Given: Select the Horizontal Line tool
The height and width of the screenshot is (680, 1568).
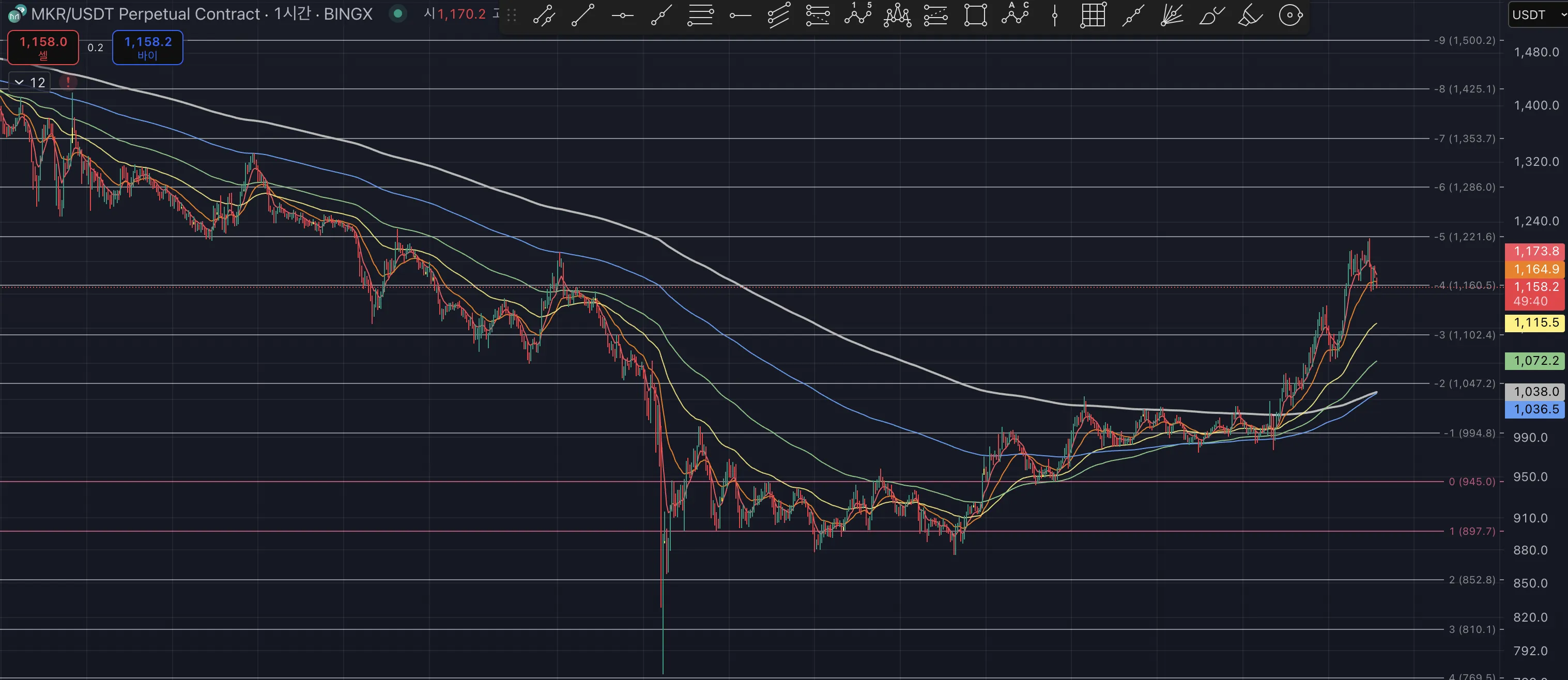Looking at the screenshot, I should [622, 15].
